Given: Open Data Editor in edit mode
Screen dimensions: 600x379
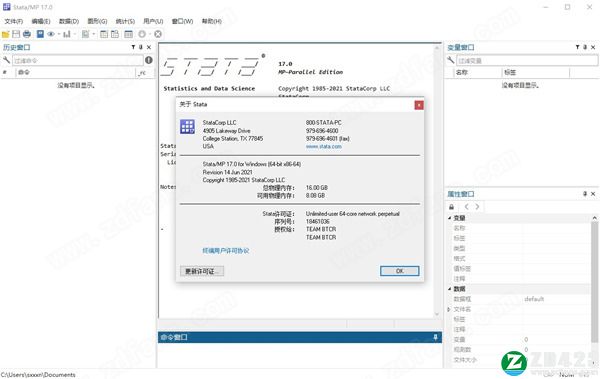Looking at the screenshot, I should click(x=104, y=34).
